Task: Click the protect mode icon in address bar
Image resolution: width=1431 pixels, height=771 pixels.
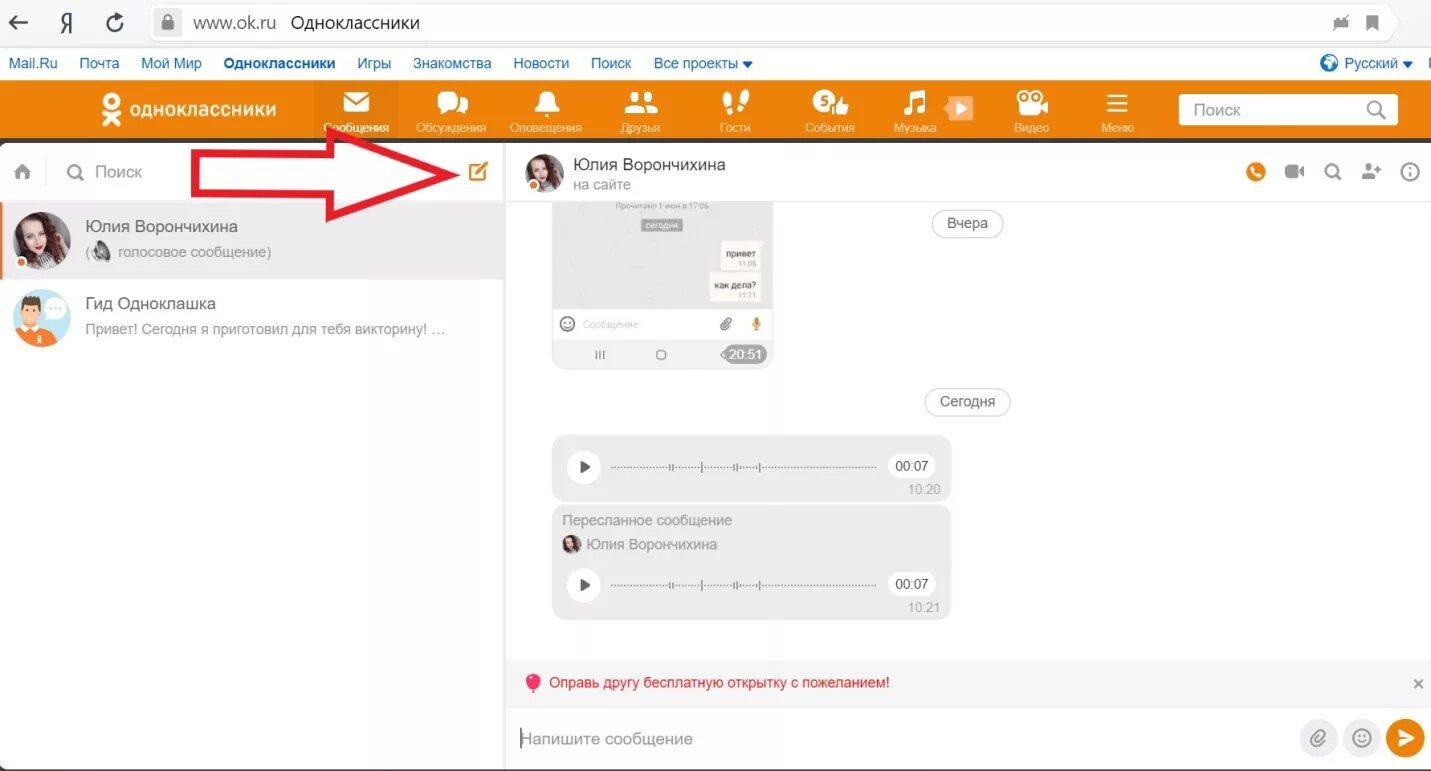Action: click(x=1341, y=22)
